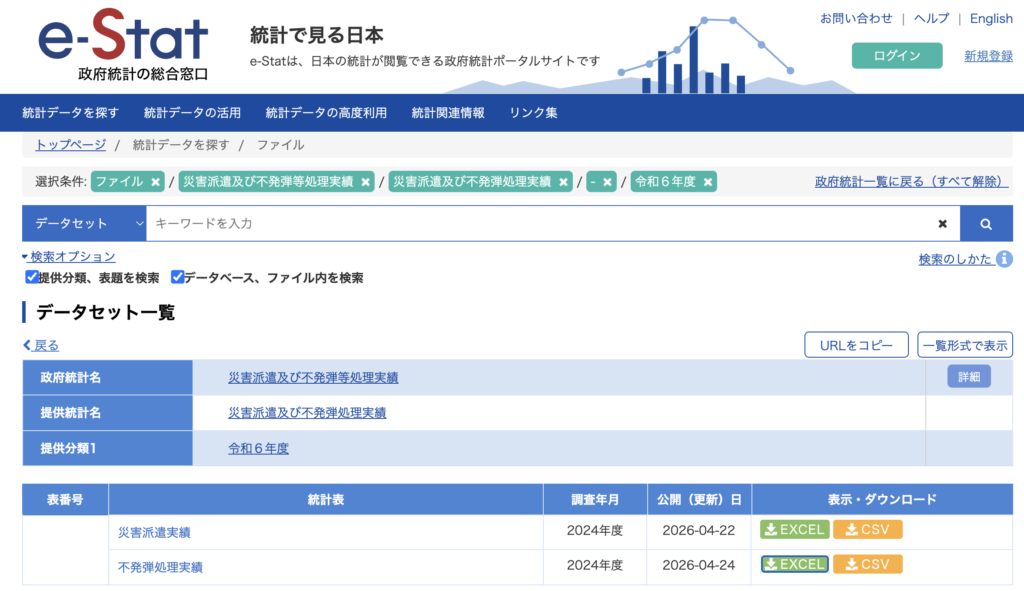
Task: Open the データセット search type dropdown
Action: point(85,224)
